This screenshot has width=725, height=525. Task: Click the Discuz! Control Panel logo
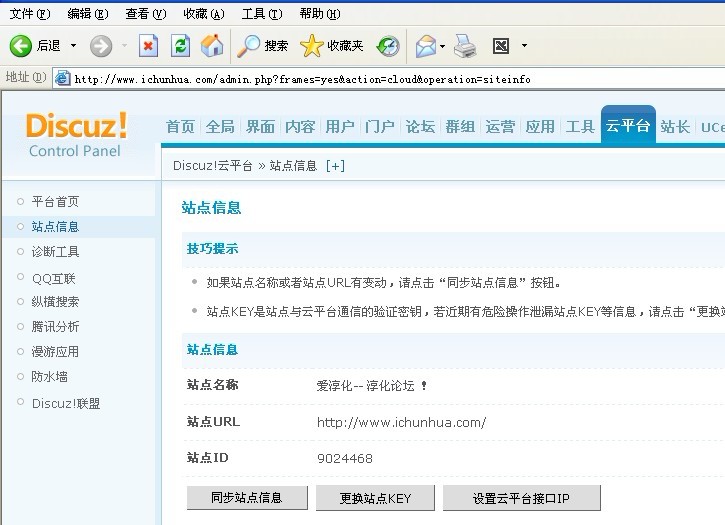pyautogui.click(x=76, y=134)
